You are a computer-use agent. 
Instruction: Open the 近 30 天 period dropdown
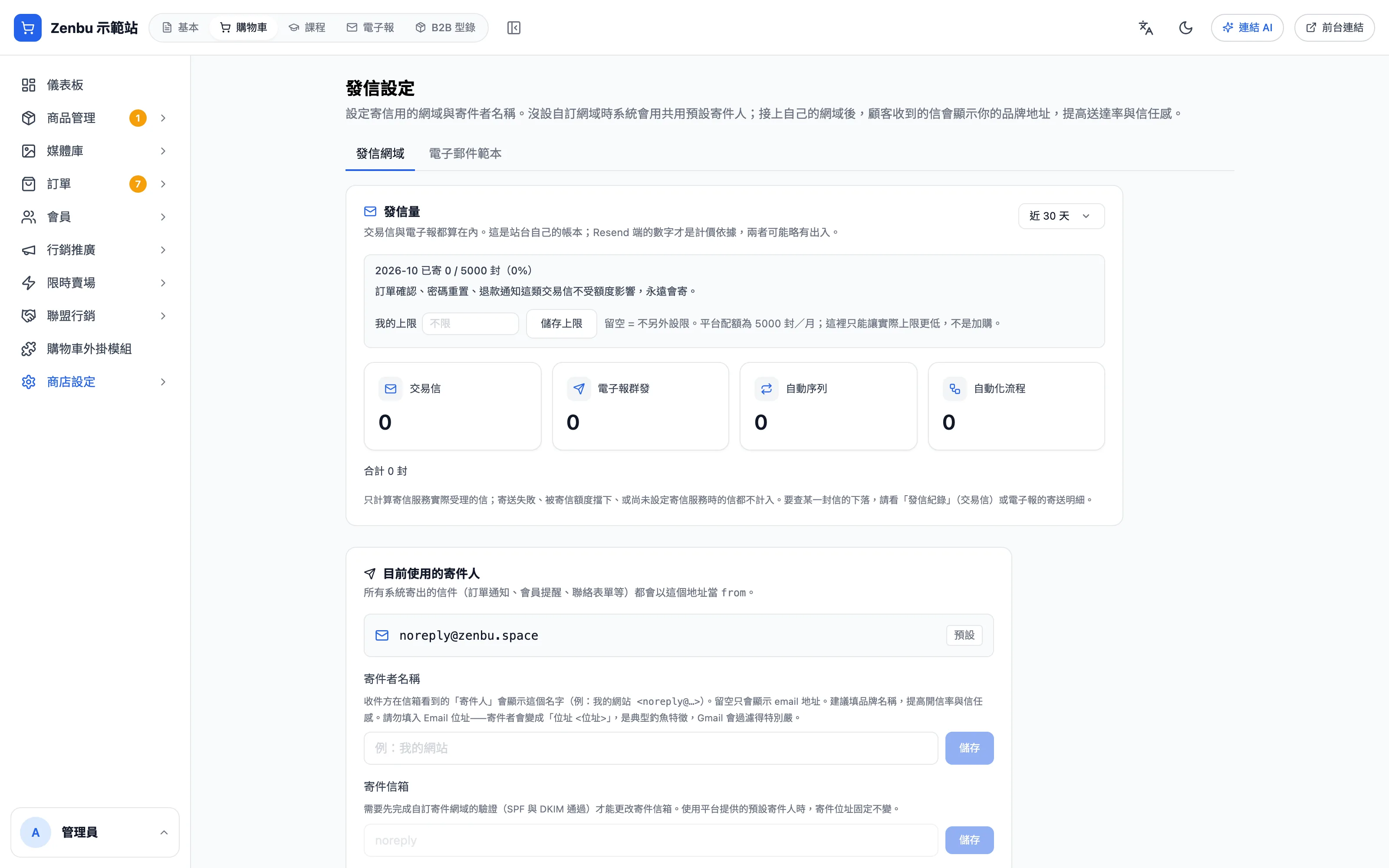[1061, 216]
